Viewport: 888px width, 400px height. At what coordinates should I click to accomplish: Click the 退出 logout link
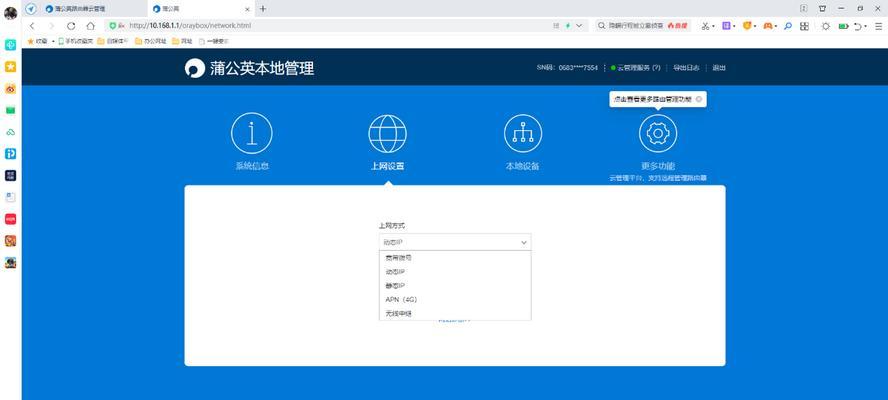pos(719,67)
